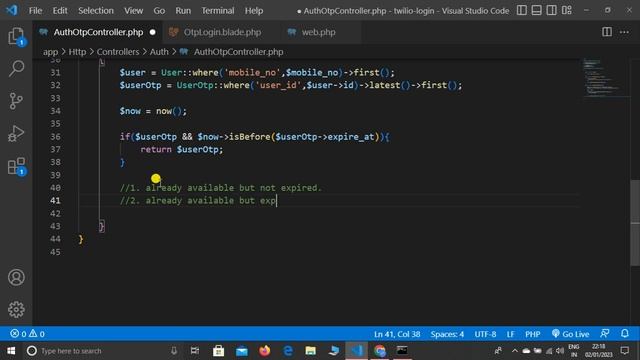The height and width of the screenshot is (360, 640).
Task: Open the Selection menu
Action: (x=96, y=11)
